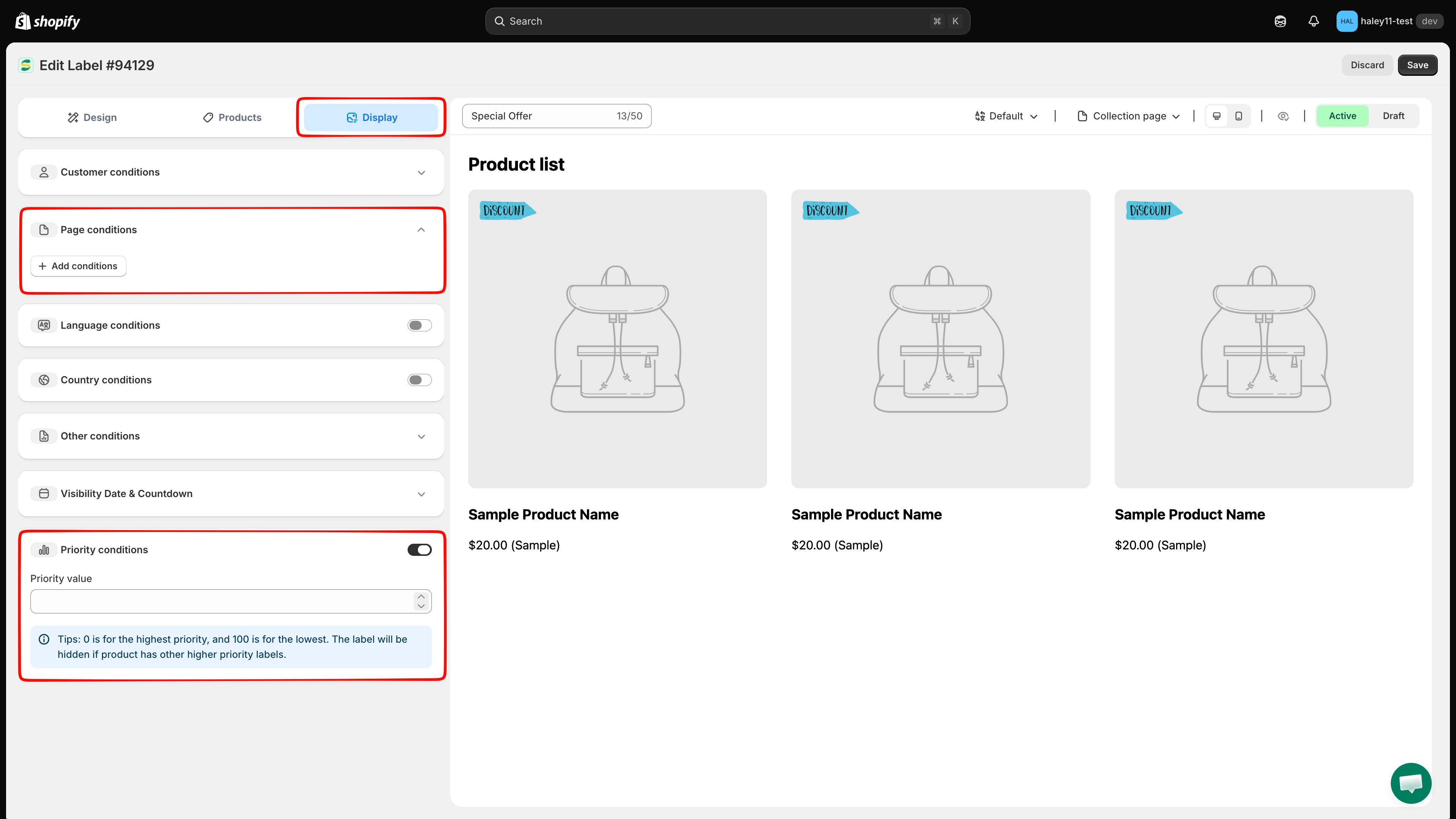This screenshot has height=819, width=1456.
Task: Set label status to Active
Action: pyautogui.click(x=1342, y=116)
